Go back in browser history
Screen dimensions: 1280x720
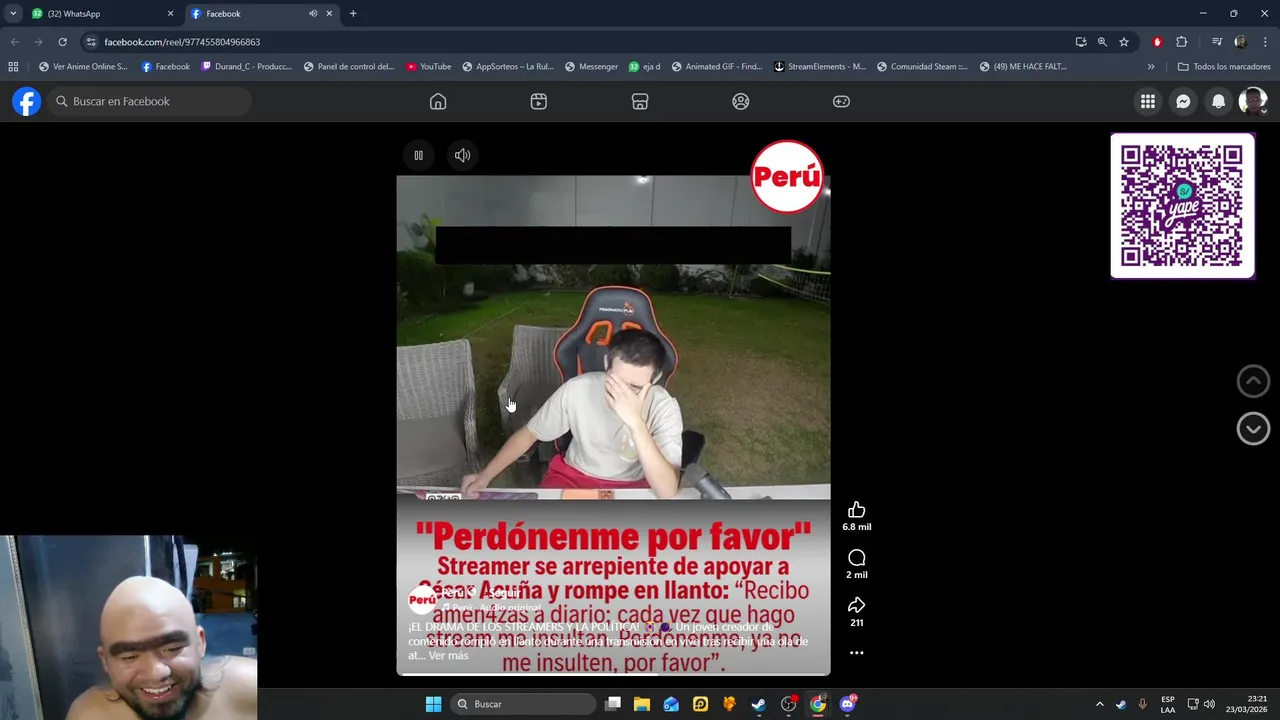pos(14,42)
